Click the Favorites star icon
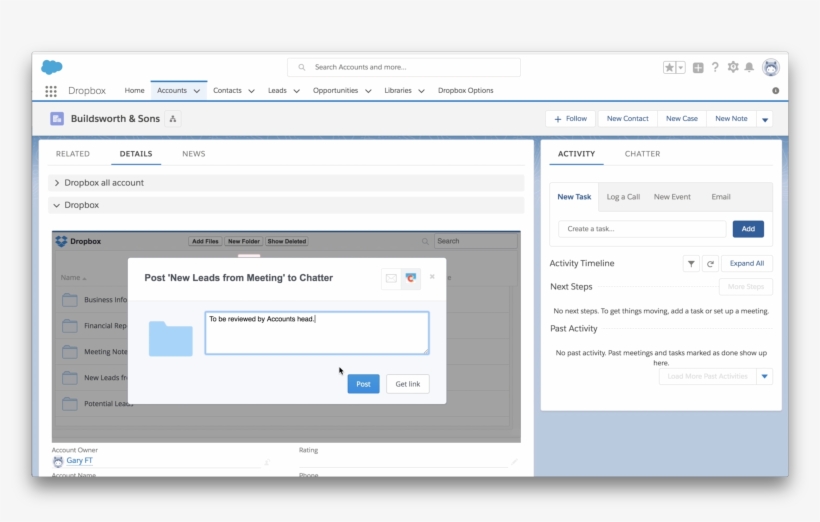The width and height of the screenshot is (820, 522). pyautogui.click(x=669, y=67)
